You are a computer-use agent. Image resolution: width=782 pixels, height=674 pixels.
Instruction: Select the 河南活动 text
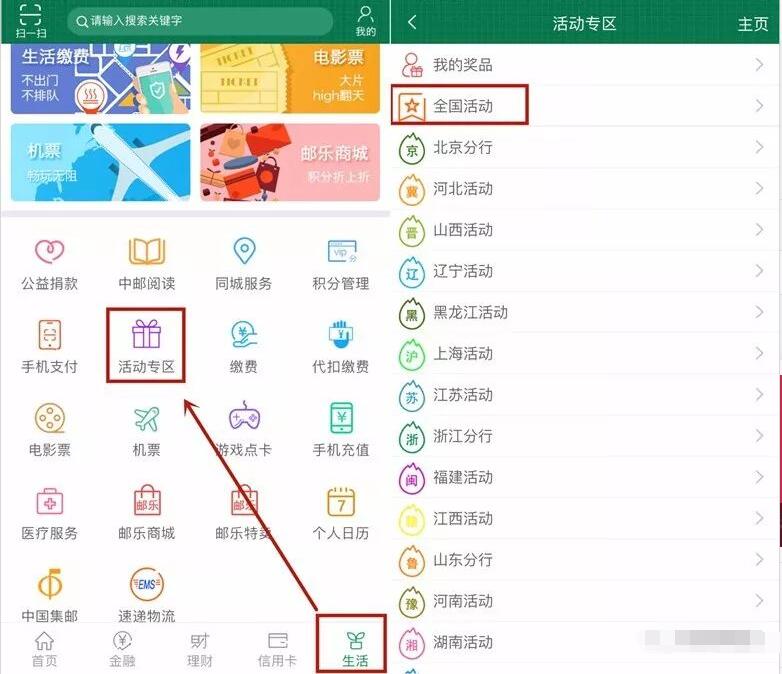(463, 601)
